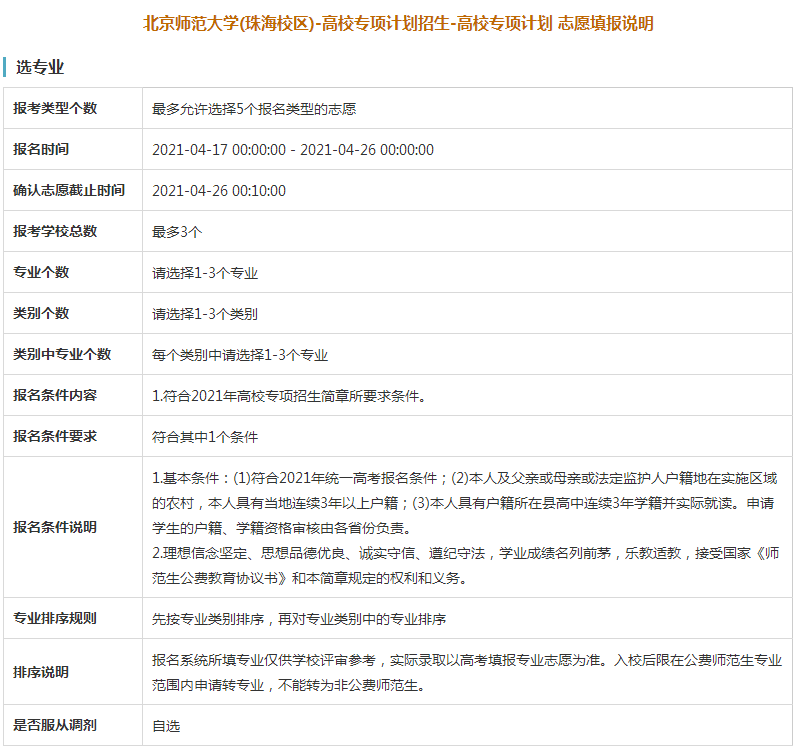Click the paragraph starting 报名系统所填专业仅供学校评审参考
795x748 pixels.
467,673
